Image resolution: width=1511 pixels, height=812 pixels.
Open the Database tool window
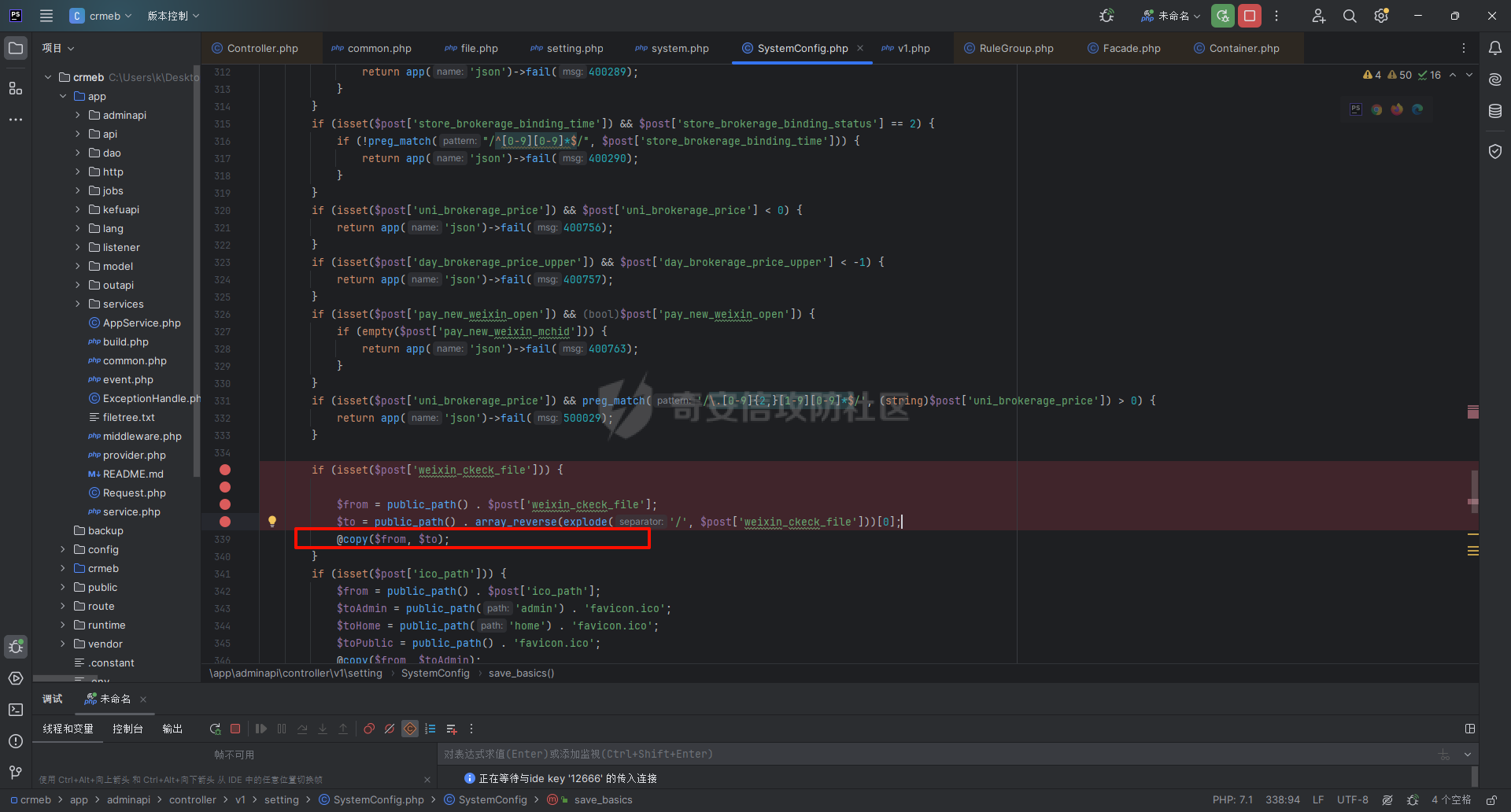click(1495, 111)
